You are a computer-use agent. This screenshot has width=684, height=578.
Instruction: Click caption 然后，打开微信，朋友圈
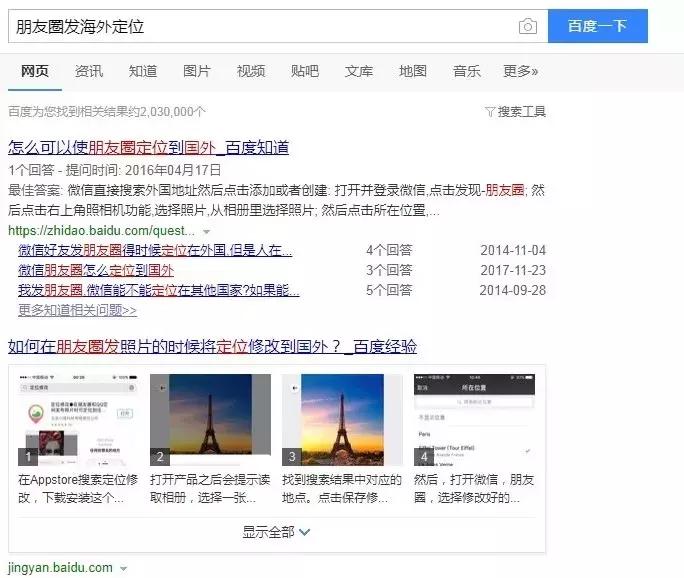475,489
